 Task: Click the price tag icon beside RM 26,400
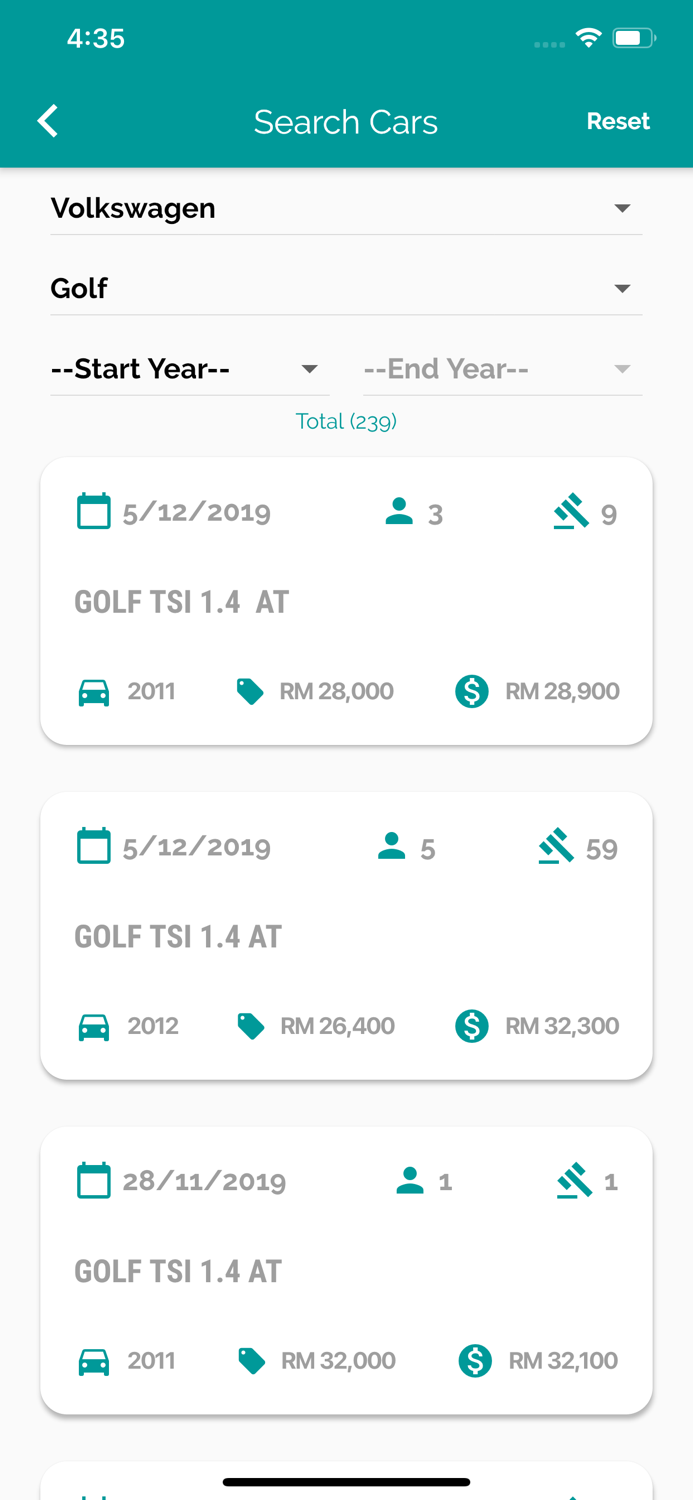click(x=250, y=1025)
